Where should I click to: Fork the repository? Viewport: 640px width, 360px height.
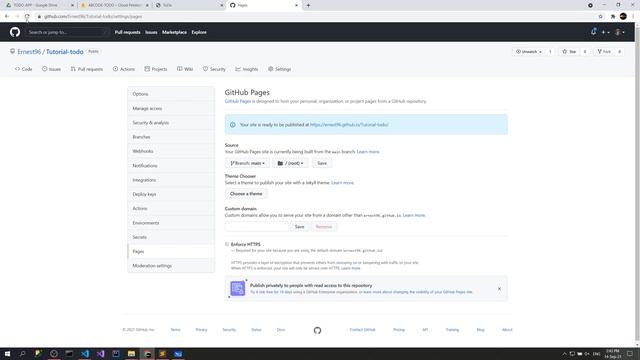(604, 52)
